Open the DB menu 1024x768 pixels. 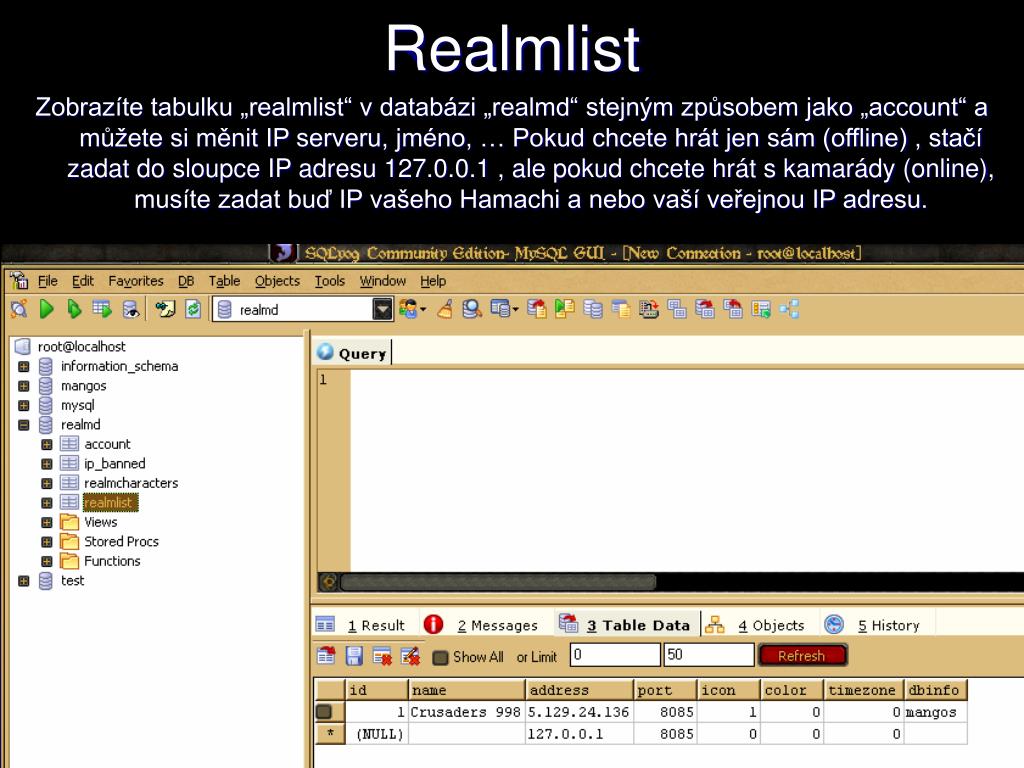(186, 281)
